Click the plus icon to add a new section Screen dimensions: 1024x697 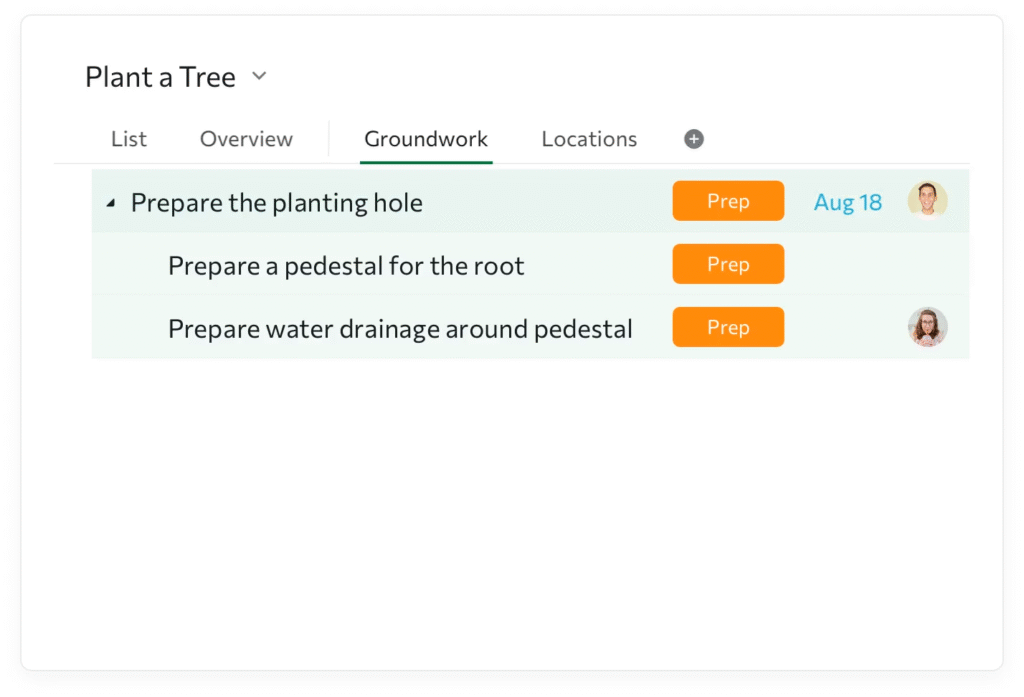[x=693, y=139]
